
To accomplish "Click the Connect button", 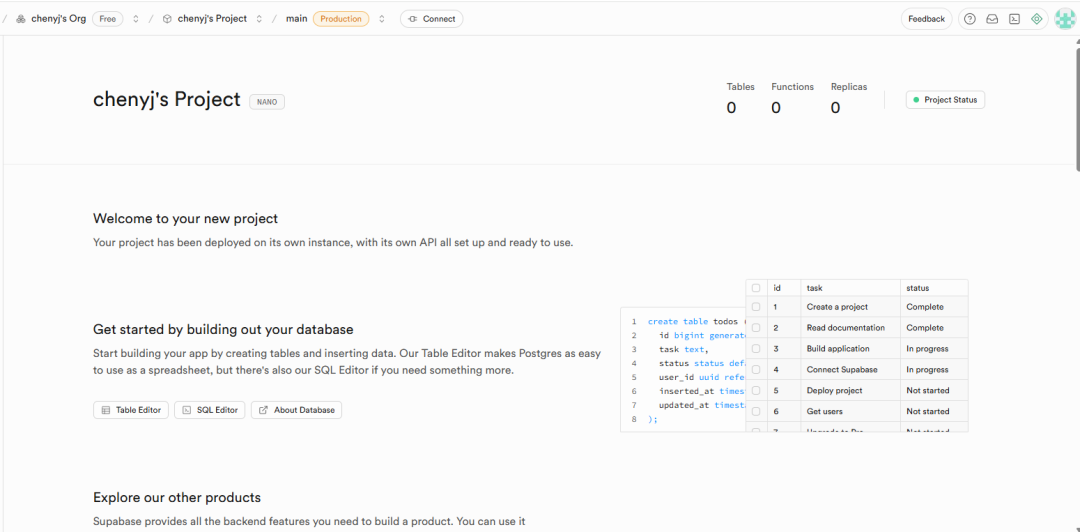I will point(431,19).
